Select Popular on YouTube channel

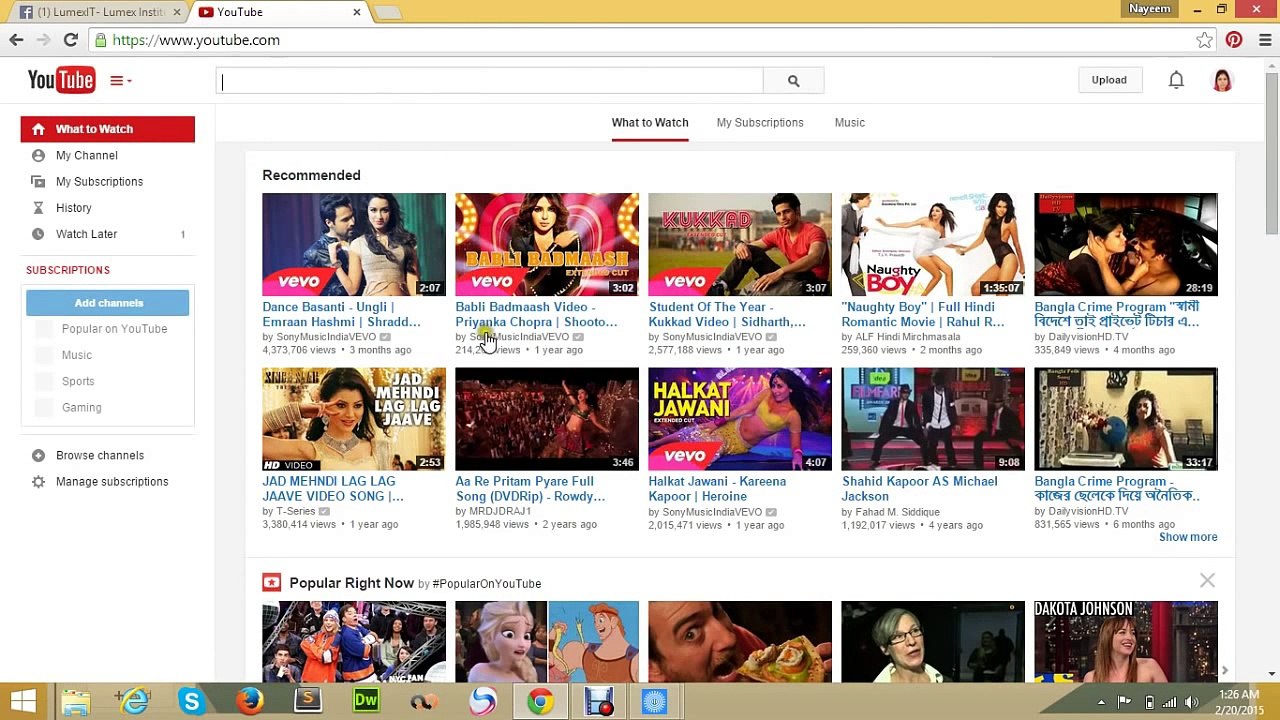[114, 329]
